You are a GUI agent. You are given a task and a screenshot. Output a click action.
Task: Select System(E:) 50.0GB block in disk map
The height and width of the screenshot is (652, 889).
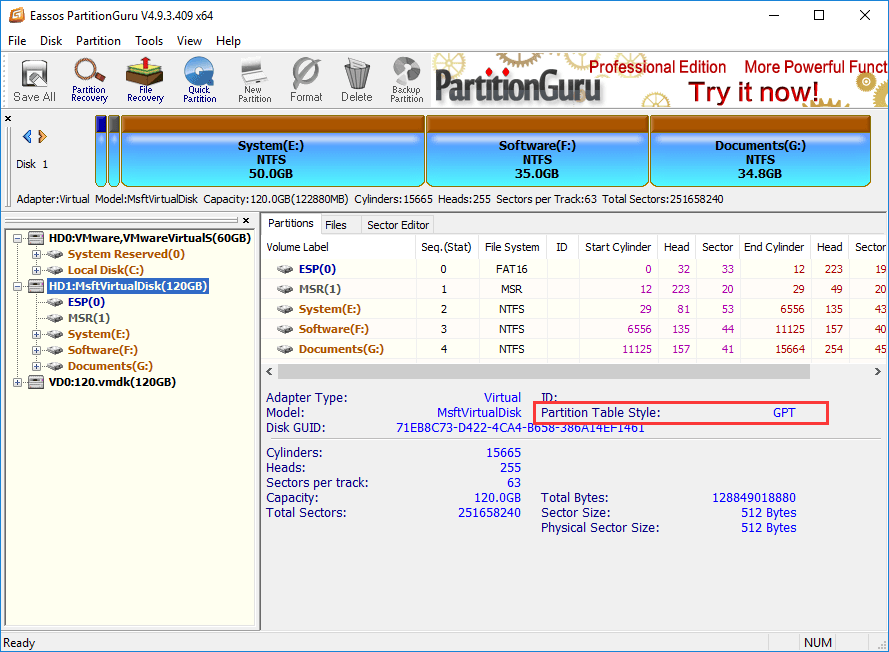(273, 151)
